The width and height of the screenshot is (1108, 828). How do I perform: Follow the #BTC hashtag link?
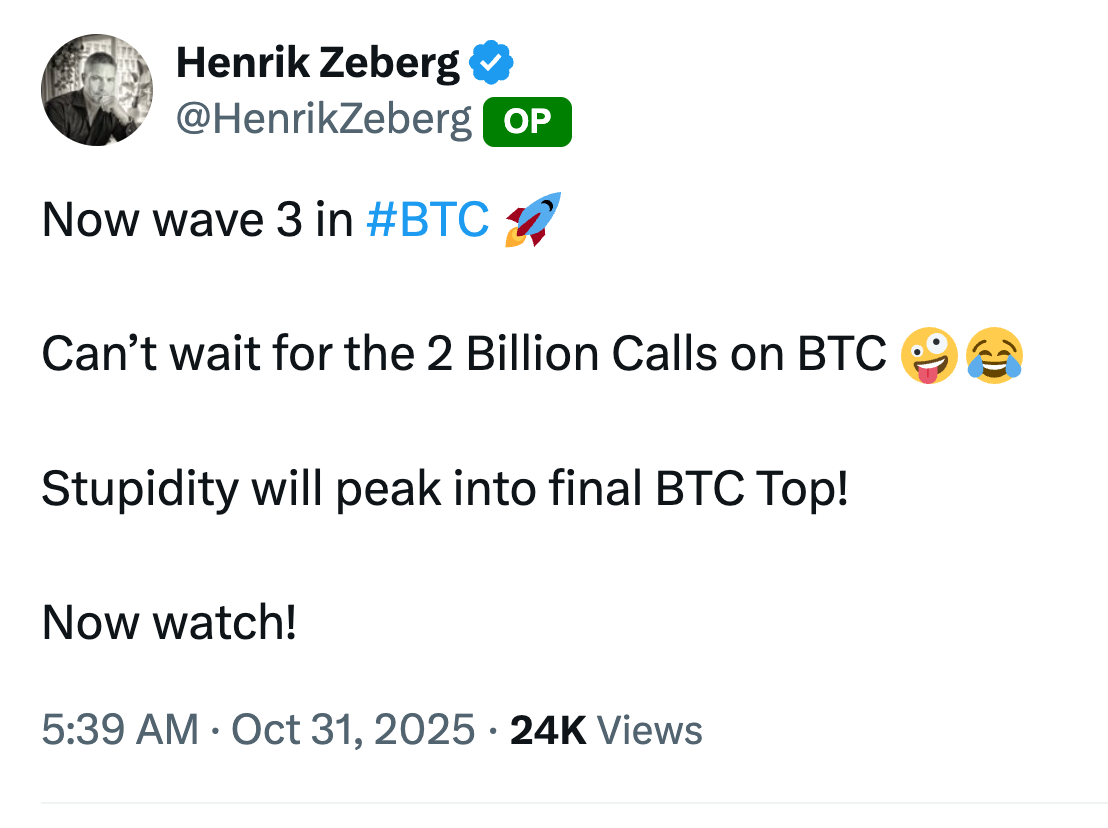(428, 220)
